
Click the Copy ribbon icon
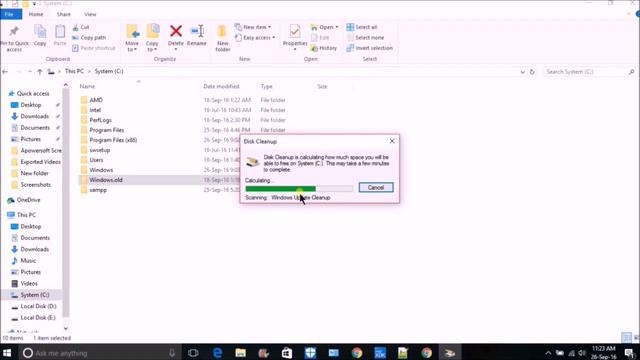coord(40,32)
